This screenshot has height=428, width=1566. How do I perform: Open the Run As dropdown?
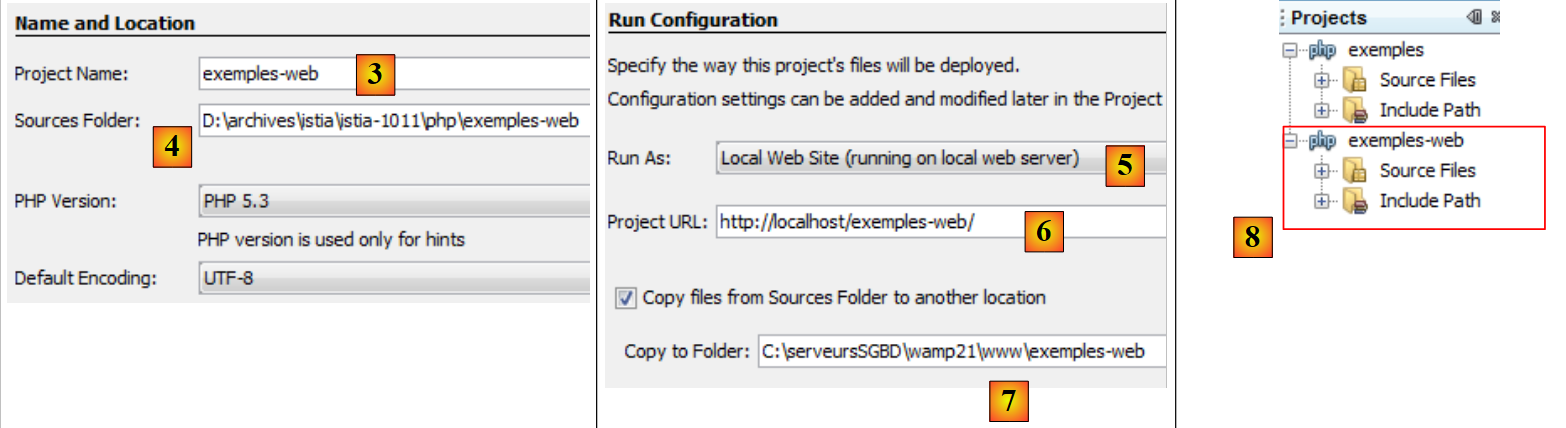pos(940,158)
